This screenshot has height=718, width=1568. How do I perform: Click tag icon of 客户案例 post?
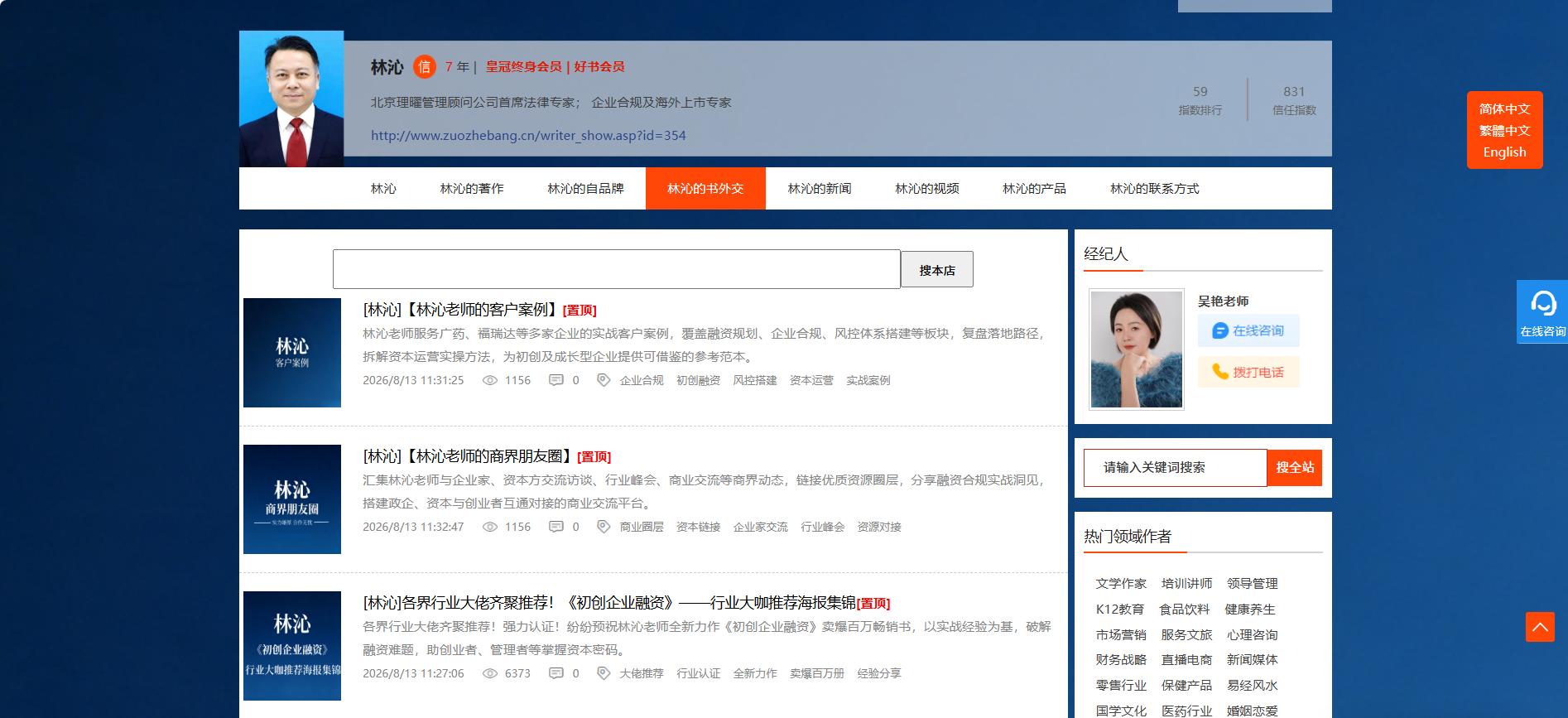pyautogui.click(x=604, y=380)
